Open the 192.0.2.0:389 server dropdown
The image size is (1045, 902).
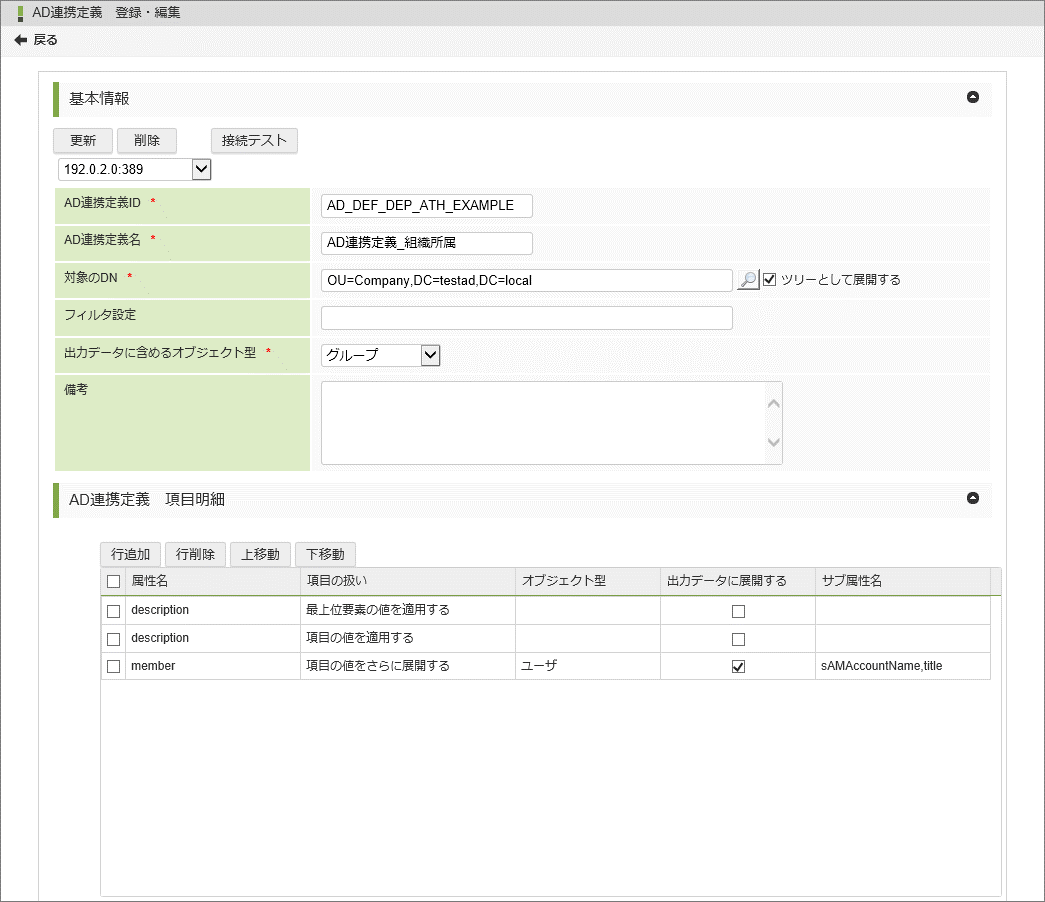coord(201,170)
